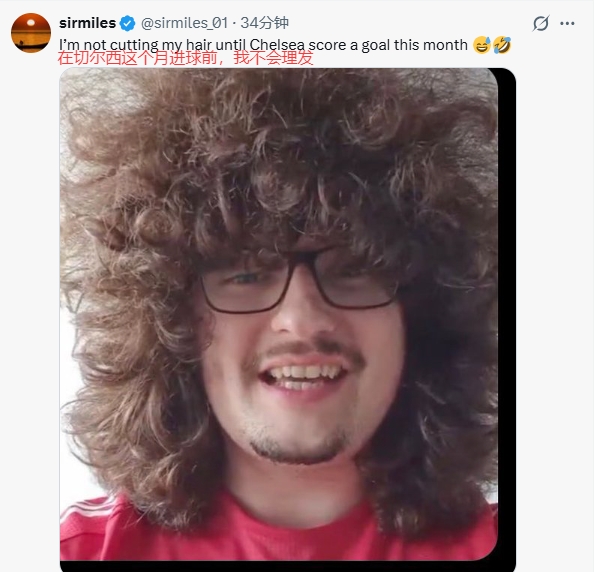This screenshot has height=572, width=594.
Task: Click the grinning sweat emoji
Action: point(481,45)
